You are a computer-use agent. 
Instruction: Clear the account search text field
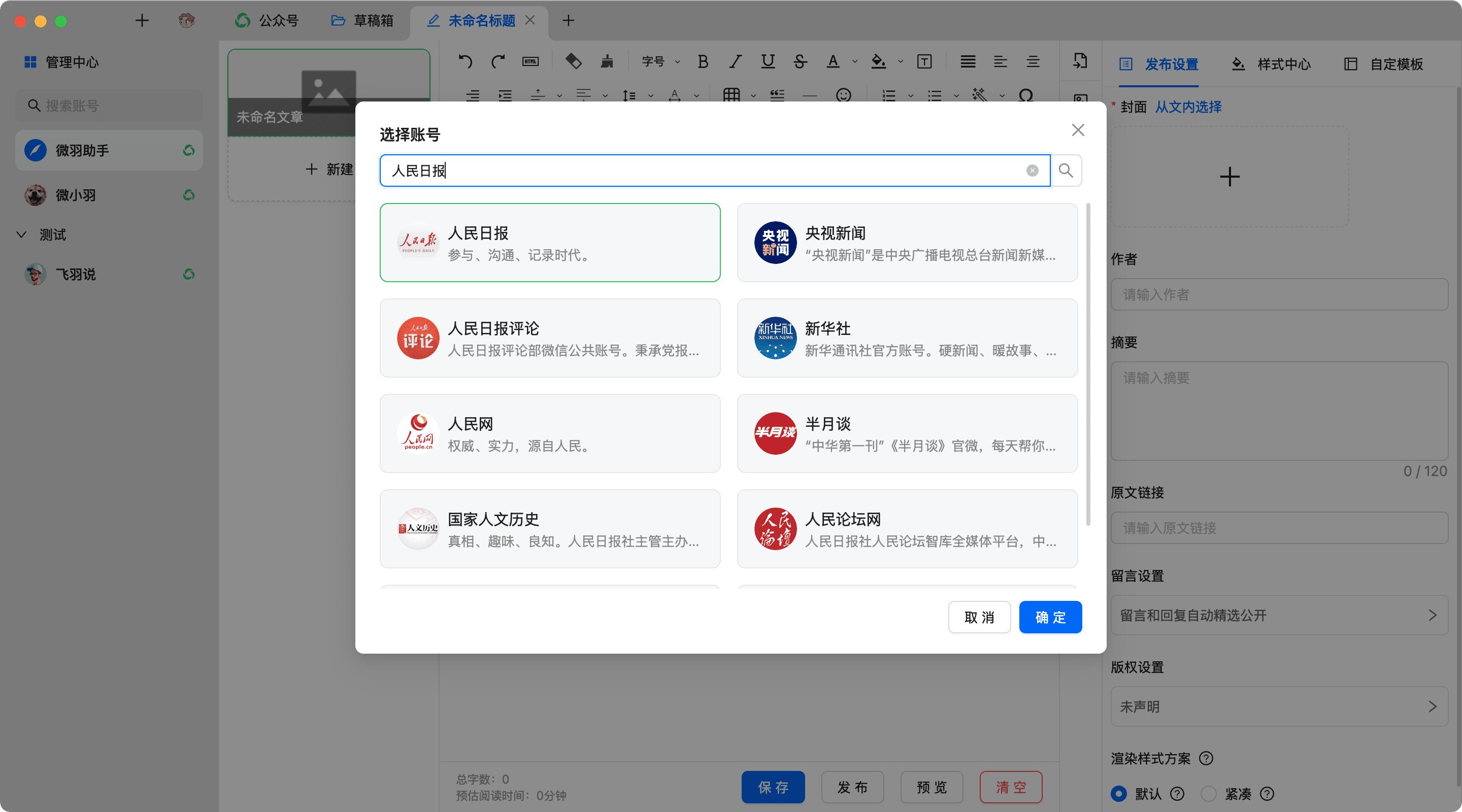(1032, 170)
